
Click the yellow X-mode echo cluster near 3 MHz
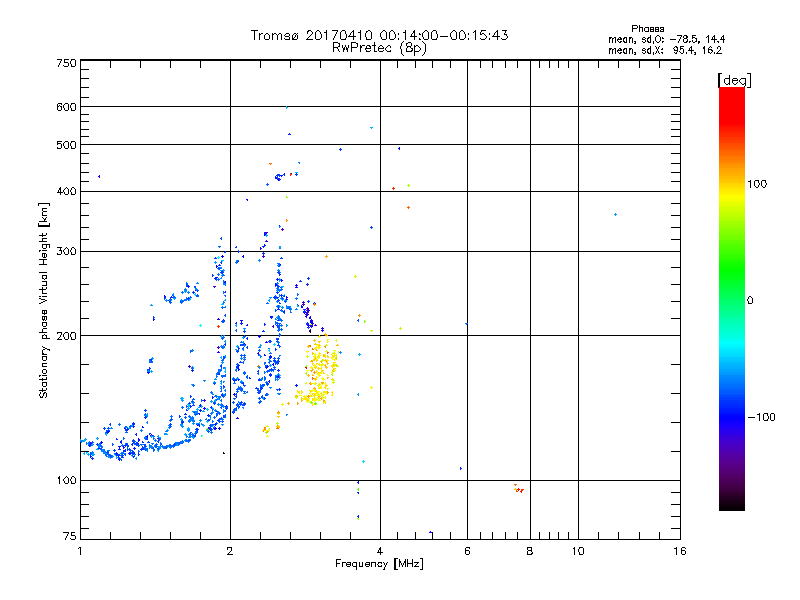[x=319, y=370]
